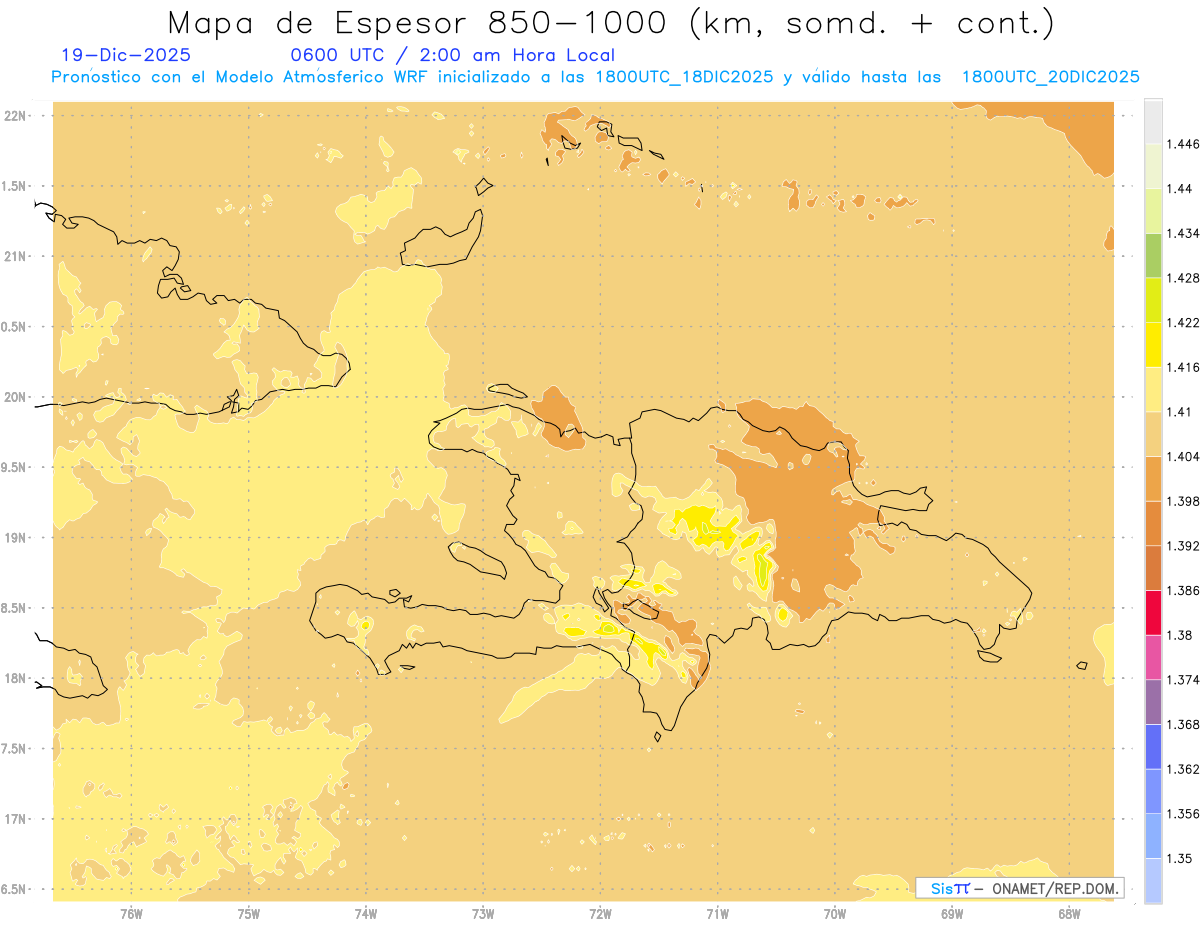This screenshot has height=927, width=1200.
Task: Click the 1.392 colorbar value
Action: 1183,546
